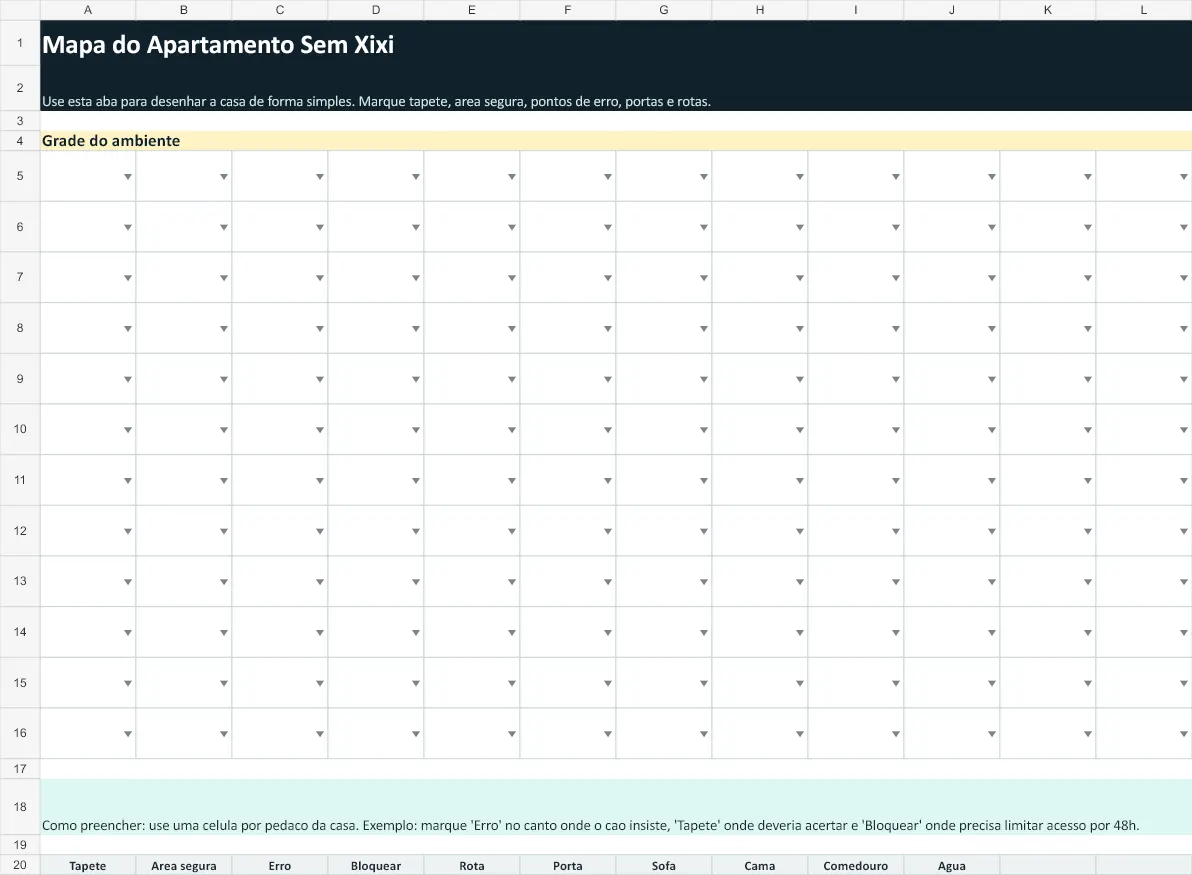1192x875 pixels.
Task: Select the column A header
Action: (87, 10)
